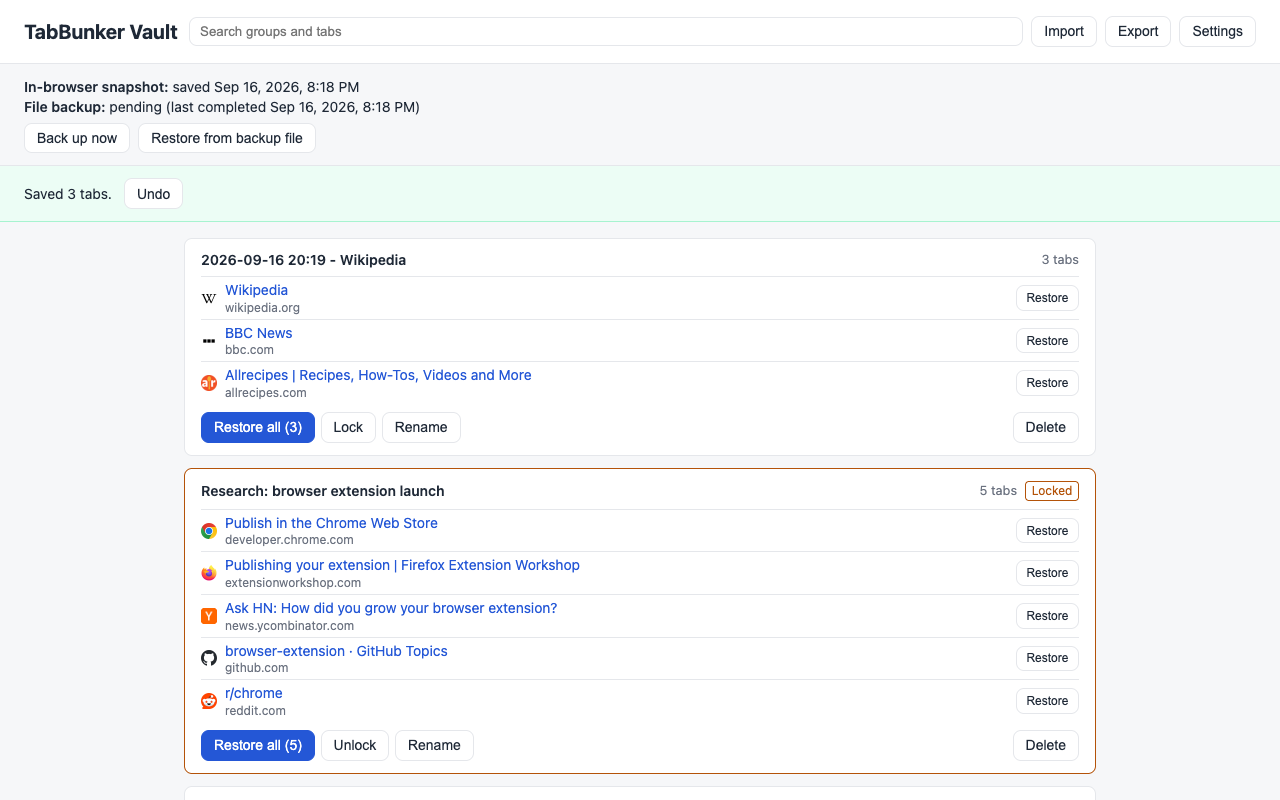The width and height of the screenshot is (1280, 800).
Task: Click the Saved 3 tabs message
Action: (68, 194)
